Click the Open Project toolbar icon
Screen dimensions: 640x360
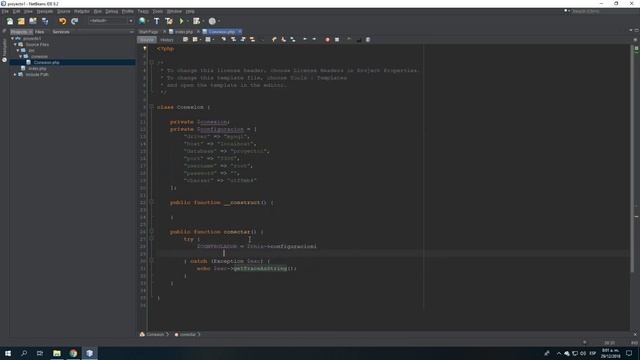click(x=33, y=21)
